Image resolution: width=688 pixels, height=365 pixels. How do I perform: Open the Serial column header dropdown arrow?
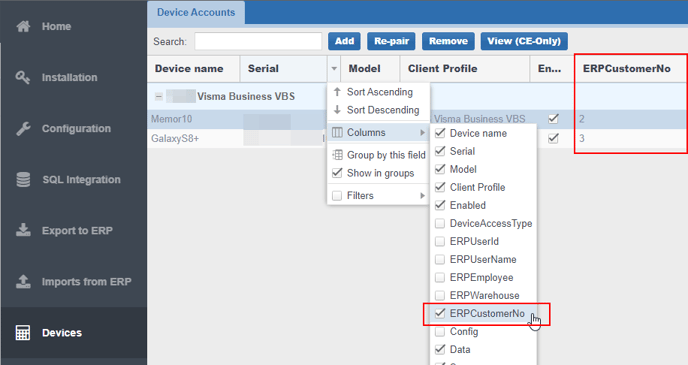point(334,68)
